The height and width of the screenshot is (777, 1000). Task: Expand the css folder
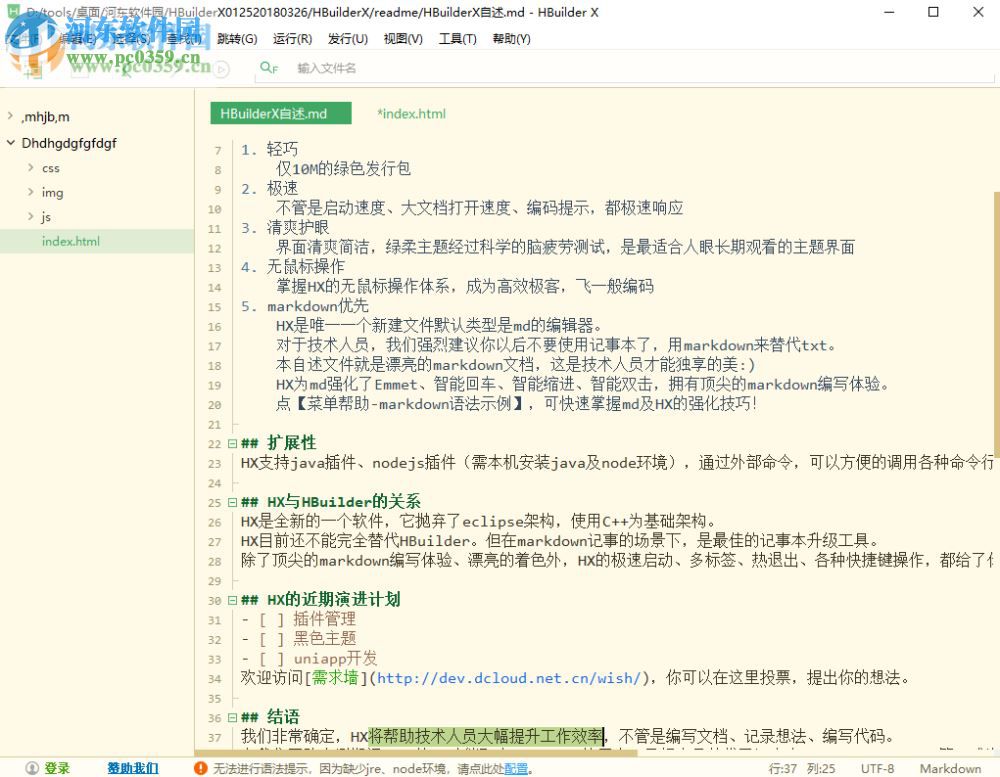click(31, 167)
